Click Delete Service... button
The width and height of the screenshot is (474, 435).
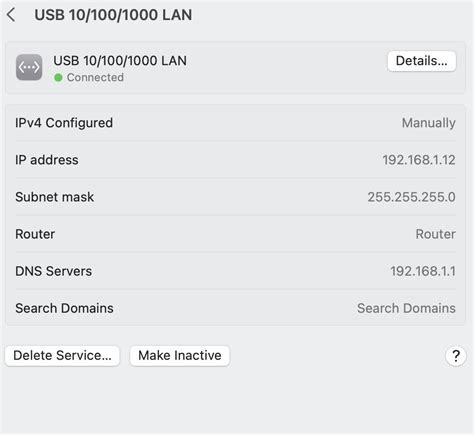coord(62,356)
